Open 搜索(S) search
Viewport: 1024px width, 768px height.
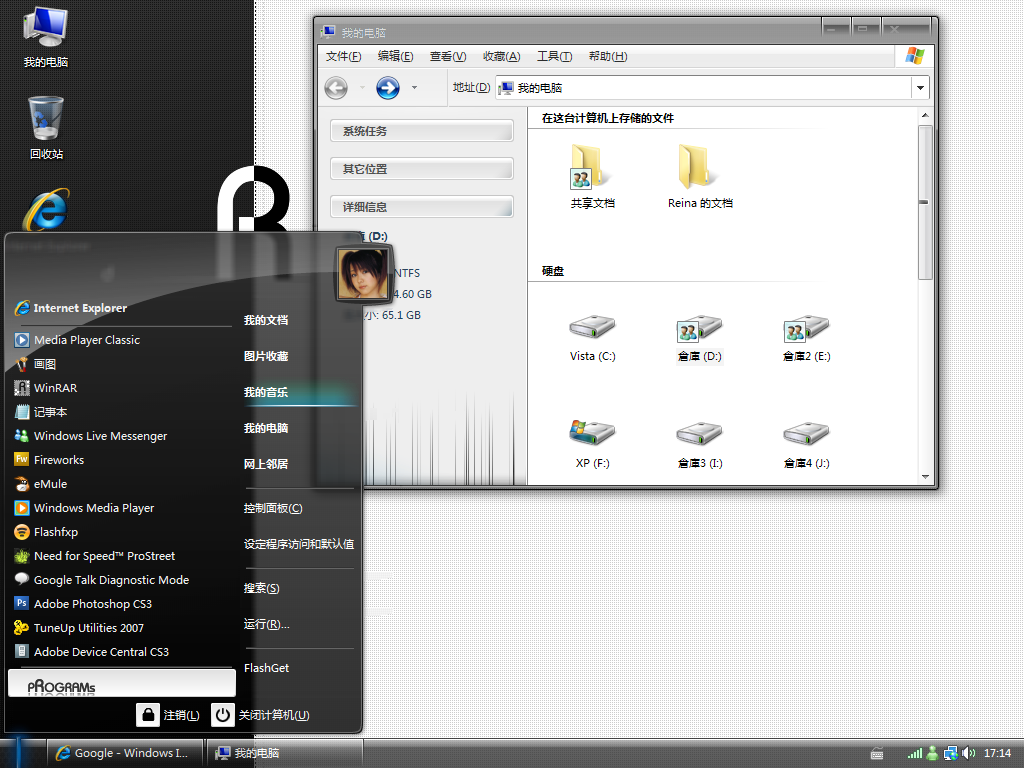[x=261, y=588]
